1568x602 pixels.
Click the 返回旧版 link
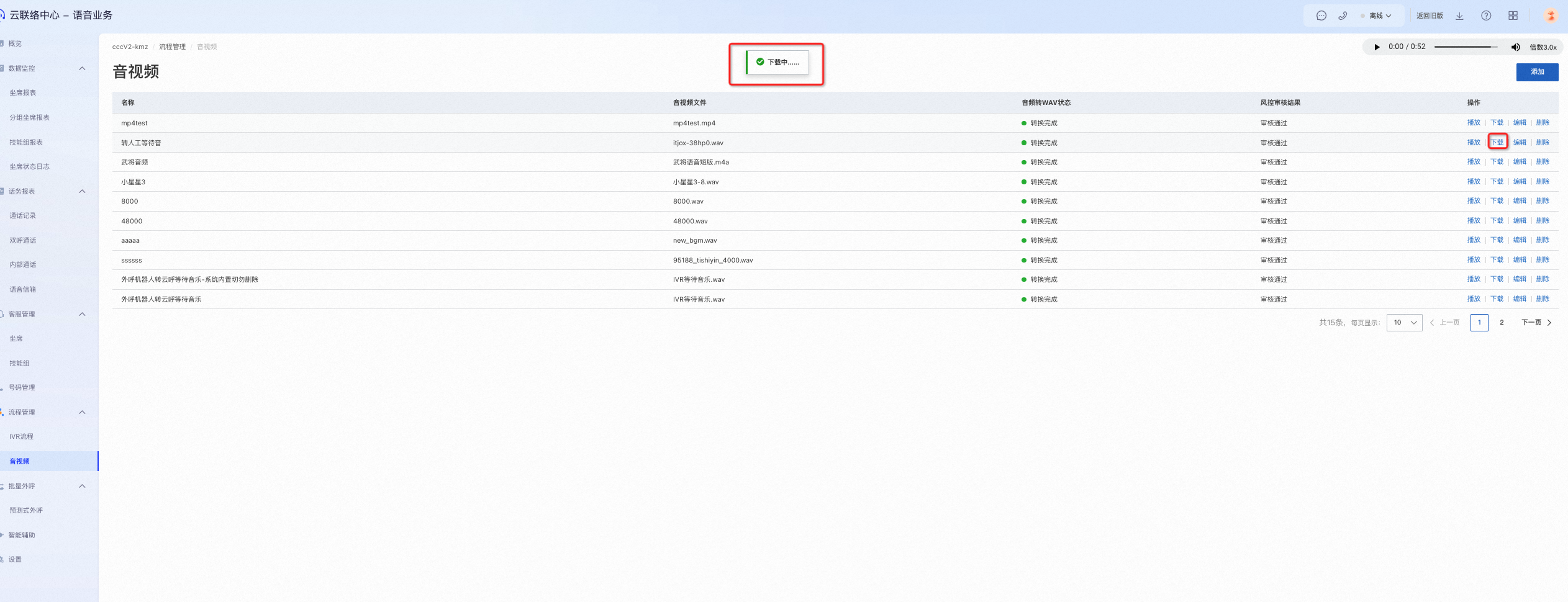coord(1429,16)
